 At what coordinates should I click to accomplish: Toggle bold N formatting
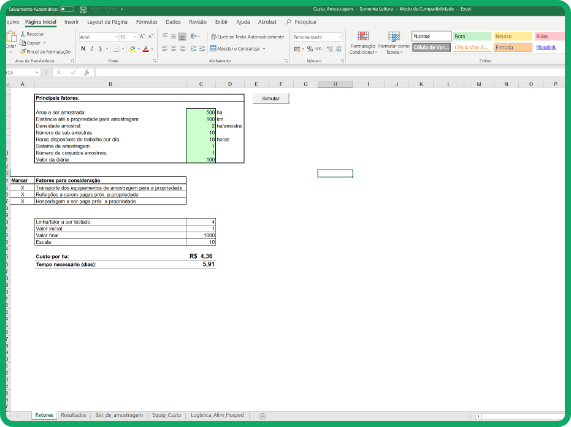click(83, 48)
